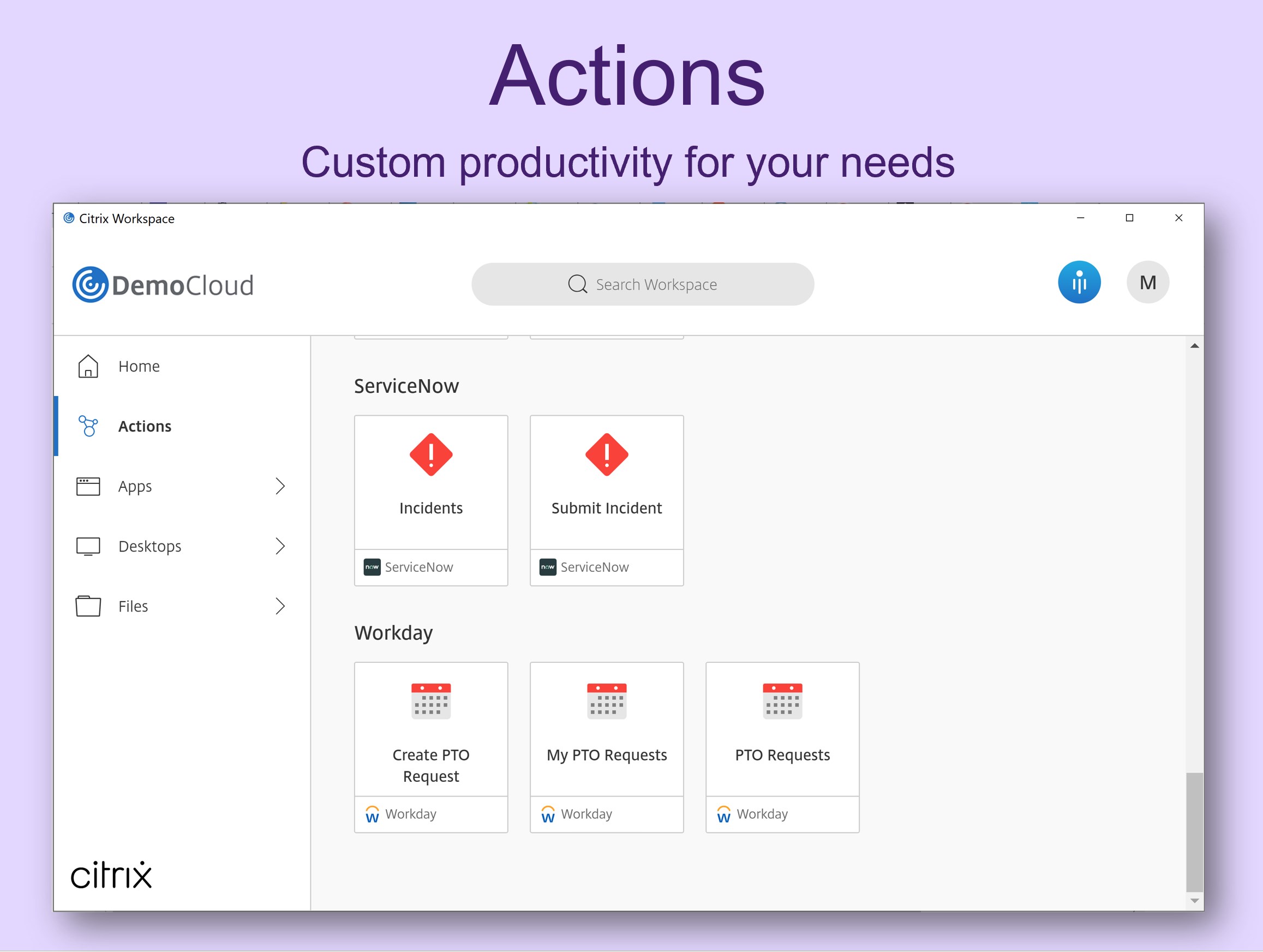Click the Search Workspace field
Image resolution: width=1263 pixels, height=952 pixels.
pyautogui.click(x=642, y=284)
